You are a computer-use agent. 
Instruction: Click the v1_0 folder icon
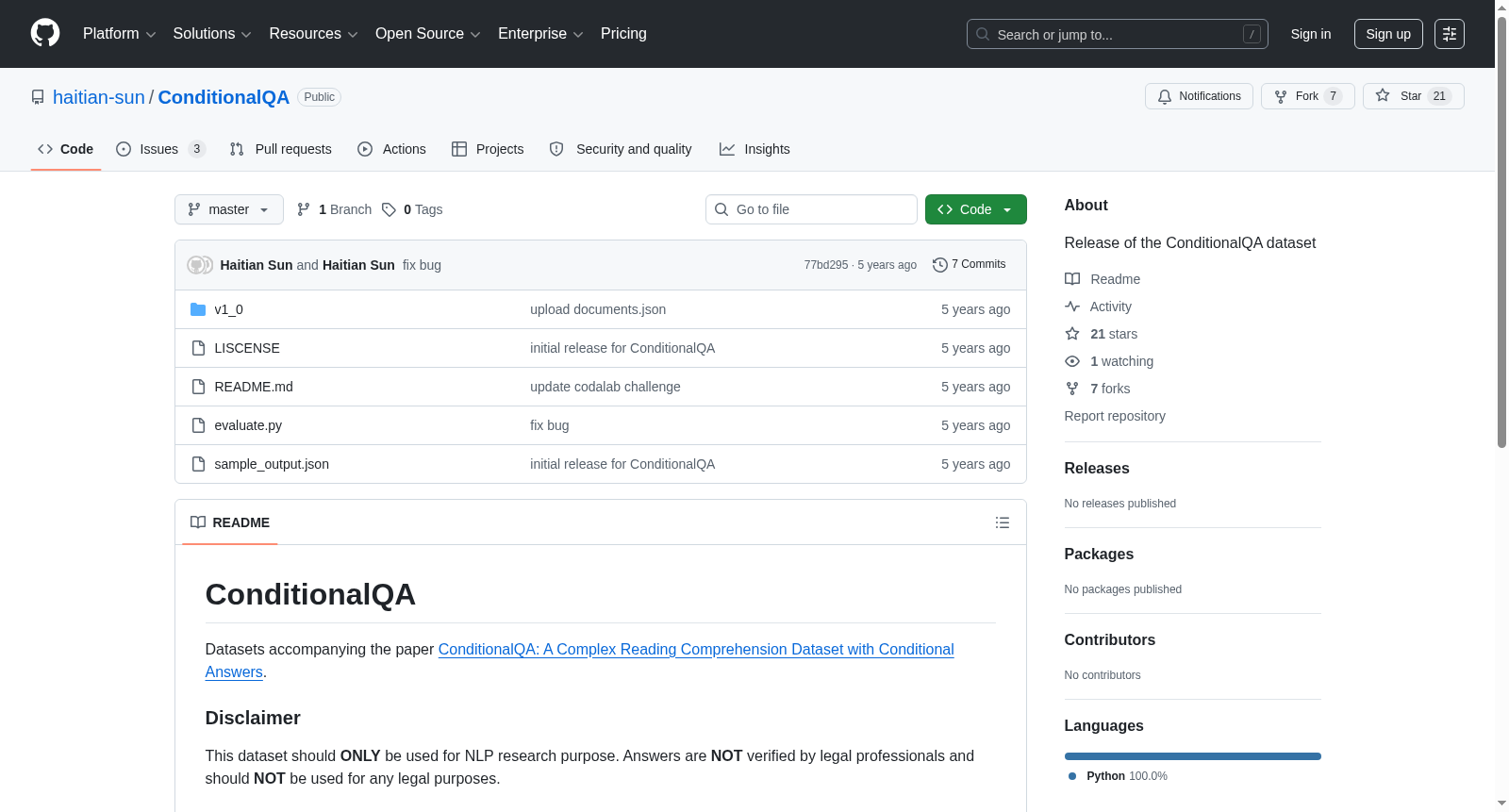pyautogui.click(x=198, y=309)
